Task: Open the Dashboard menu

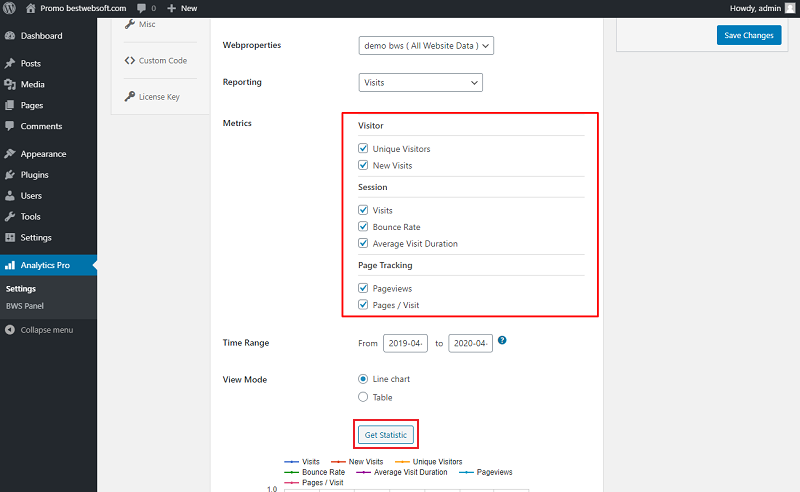Action: [x=48, y=36]
